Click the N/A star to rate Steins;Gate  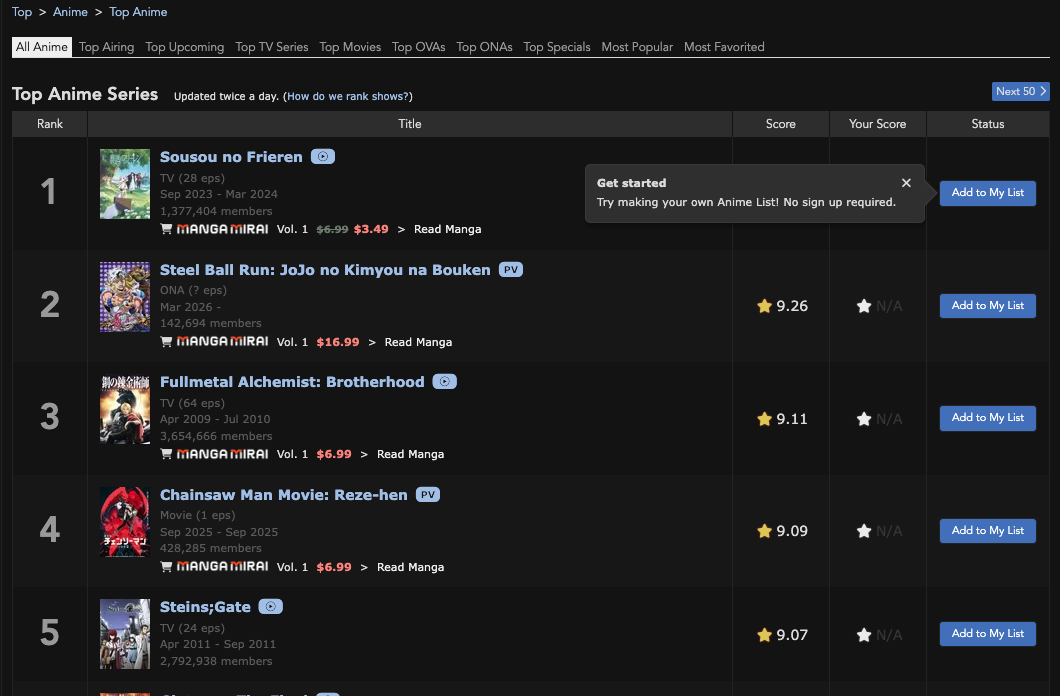point(864,634)
